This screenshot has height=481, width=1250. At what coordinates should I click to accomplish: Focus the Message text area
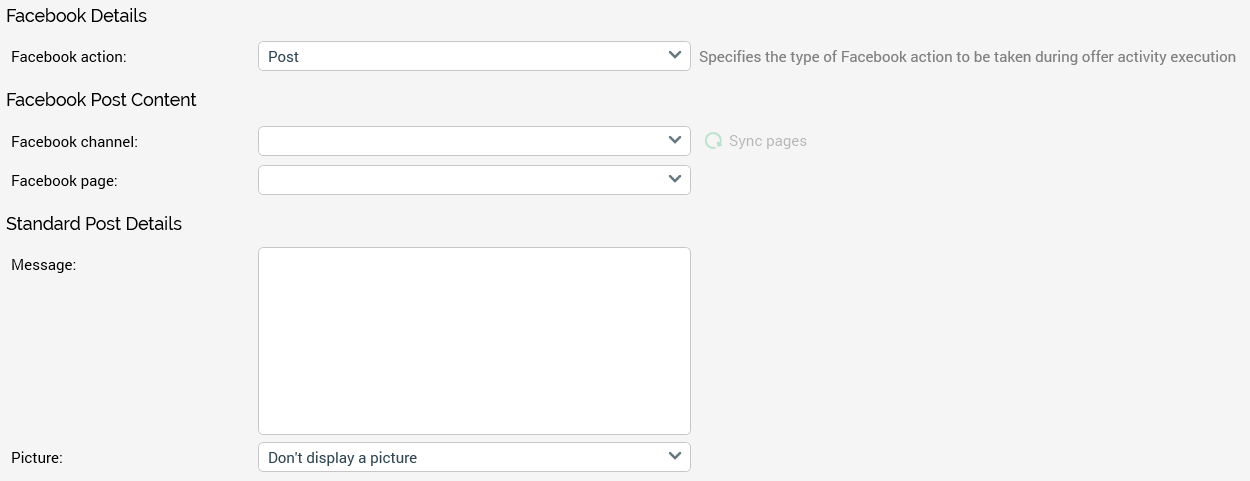[474, 340]
